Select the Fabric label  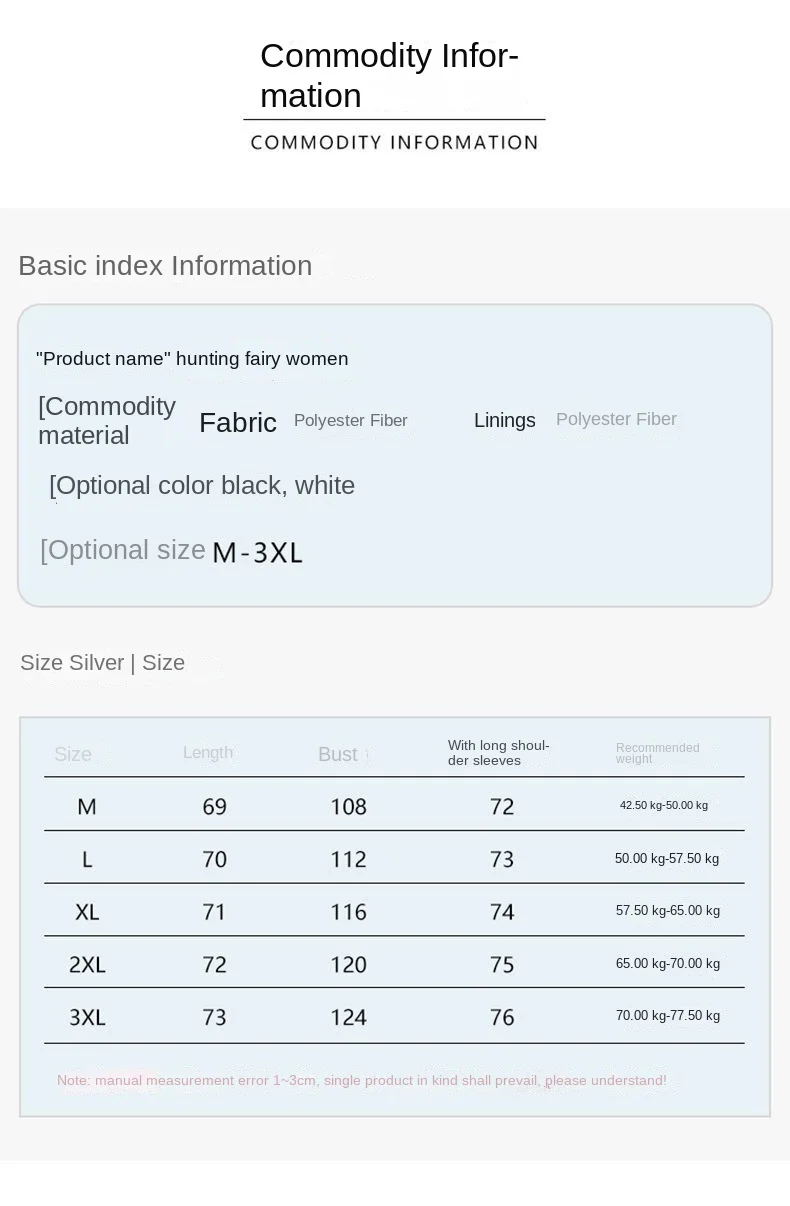coord(238,423)
